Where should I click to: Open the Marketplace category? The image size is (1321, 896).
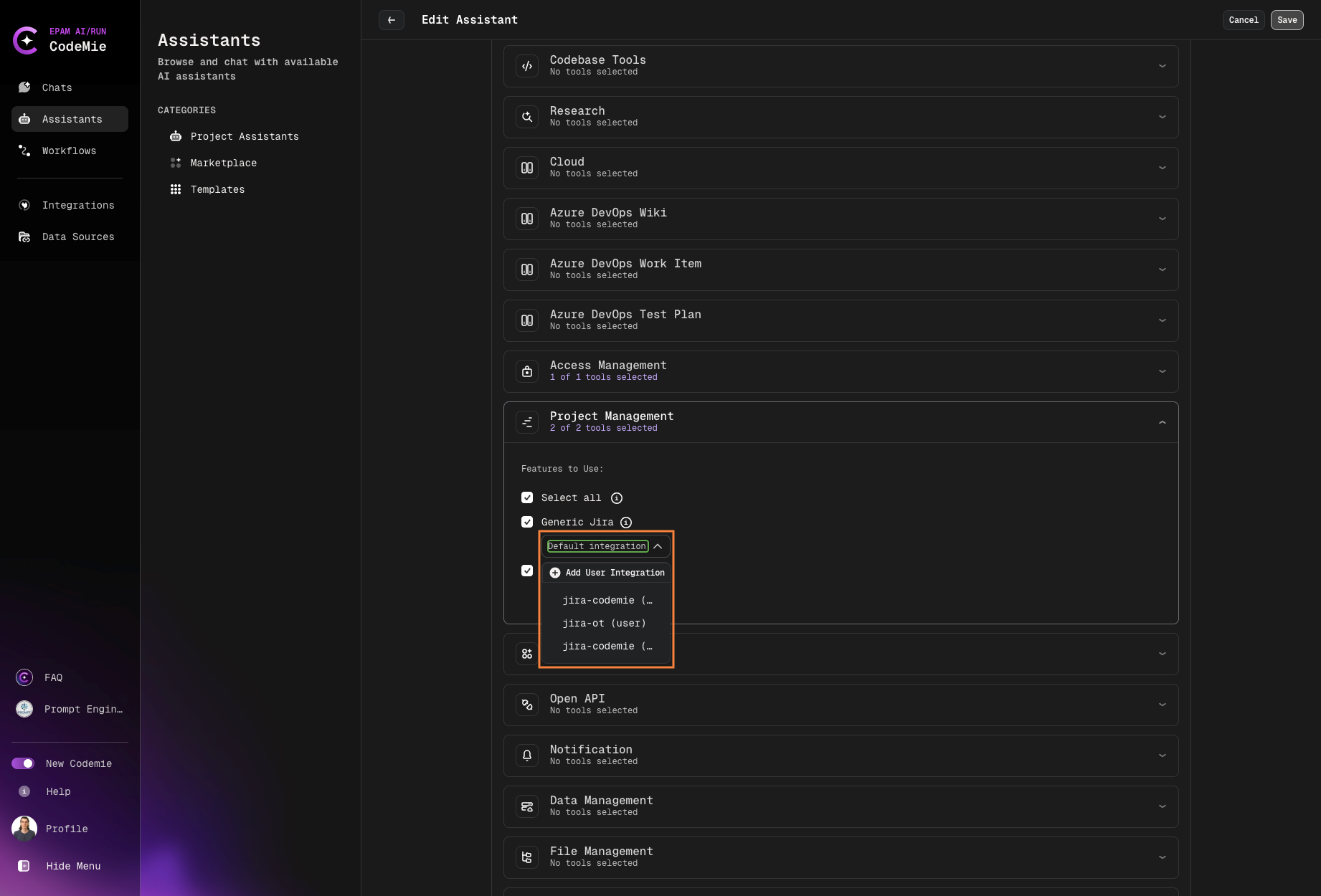(223, 163)
